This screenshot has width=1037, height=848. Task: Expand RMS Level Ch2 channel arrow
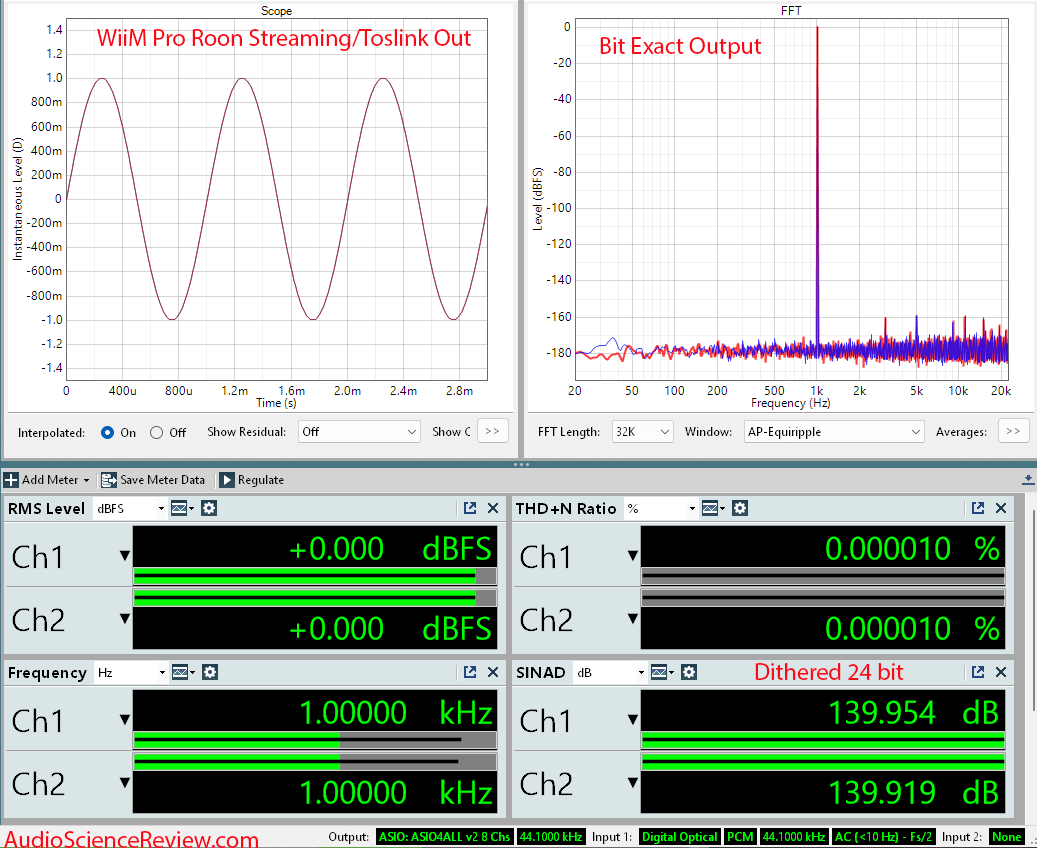click(x=124, y=619)
